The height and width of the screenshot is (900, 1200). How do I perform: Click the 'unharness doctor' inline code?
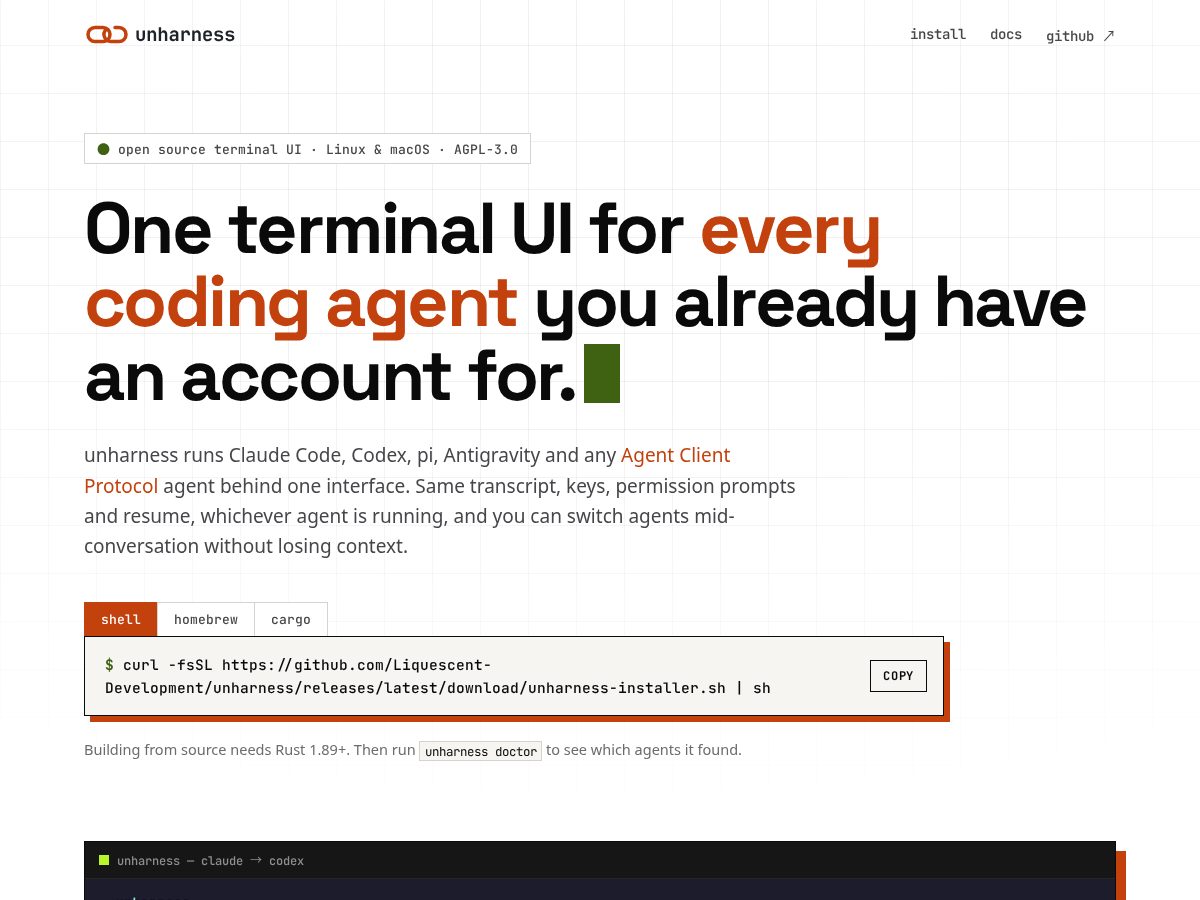(480, 751)
